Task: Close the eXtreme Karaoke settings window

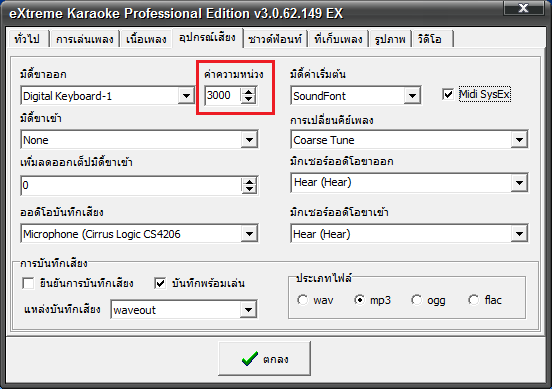Action: (x=523, y=8)
